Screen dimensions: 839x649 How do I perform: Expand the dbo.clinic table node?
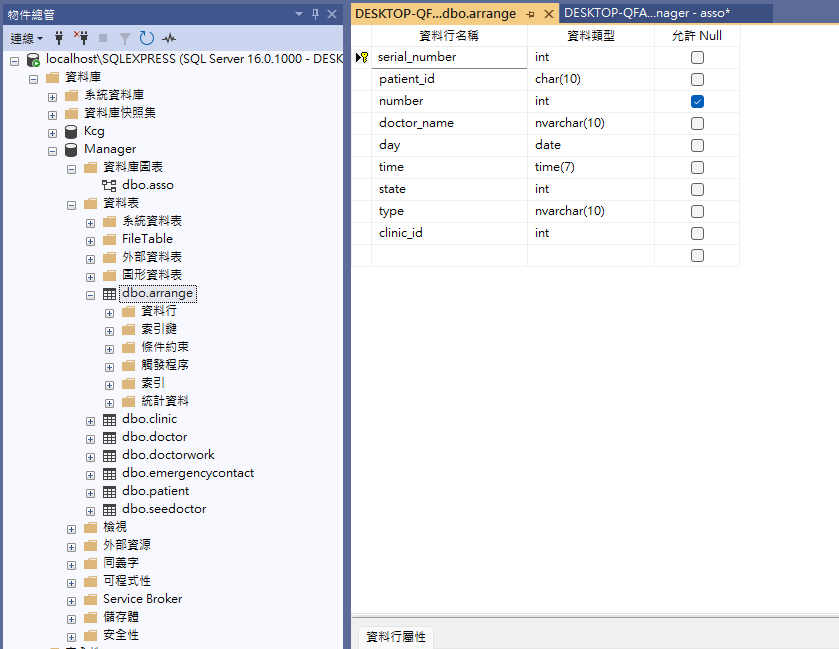click(x=91, y=419)
